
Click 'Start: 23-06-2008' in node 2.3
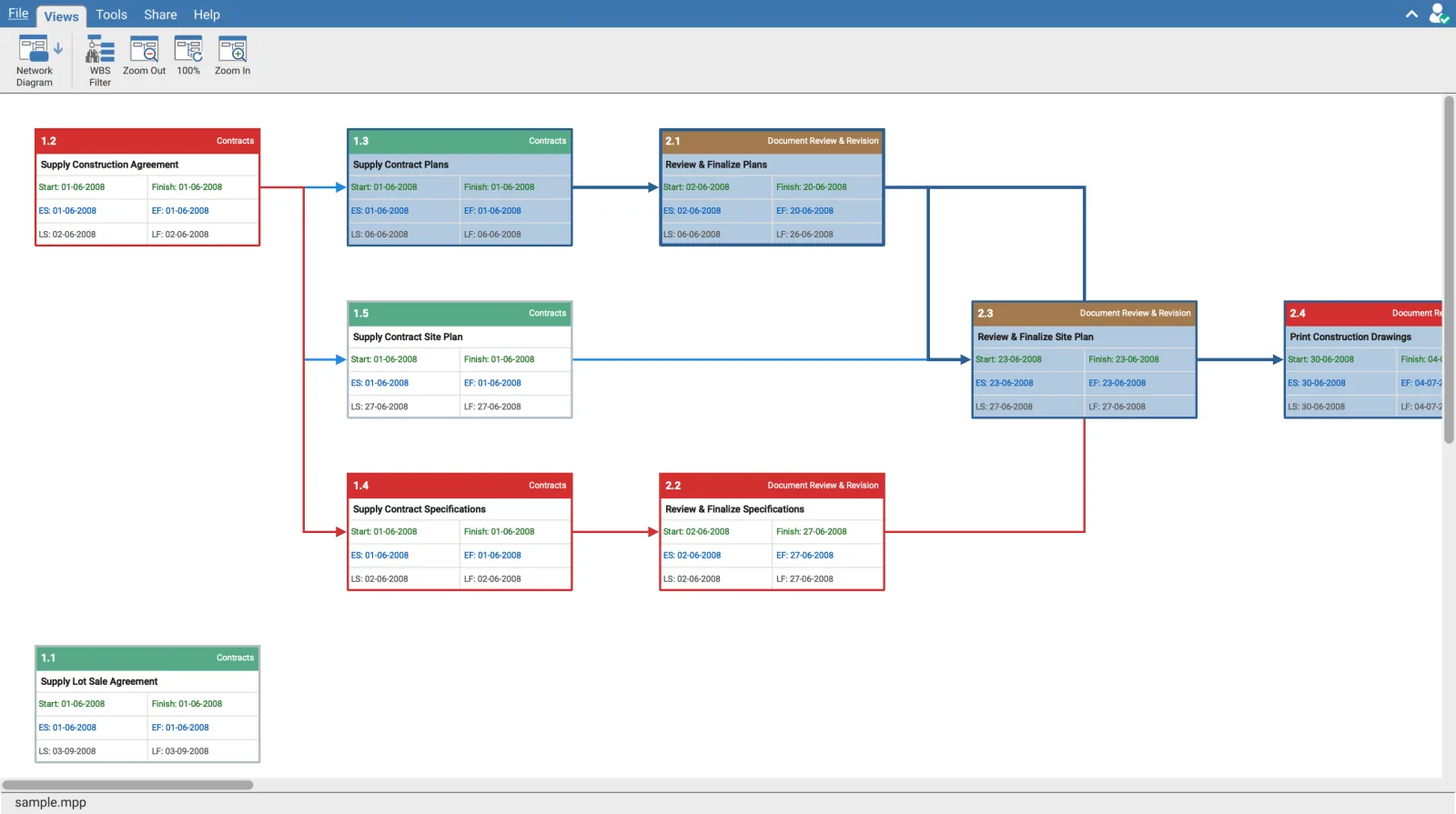coord(1008,359)
